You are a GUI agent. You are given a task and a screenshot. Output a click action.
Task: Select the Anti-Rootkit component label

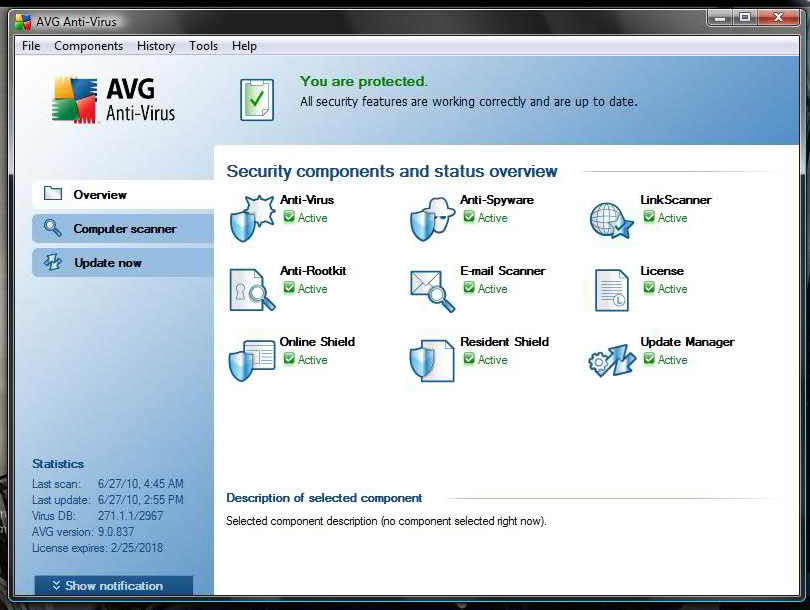(313, 271)
